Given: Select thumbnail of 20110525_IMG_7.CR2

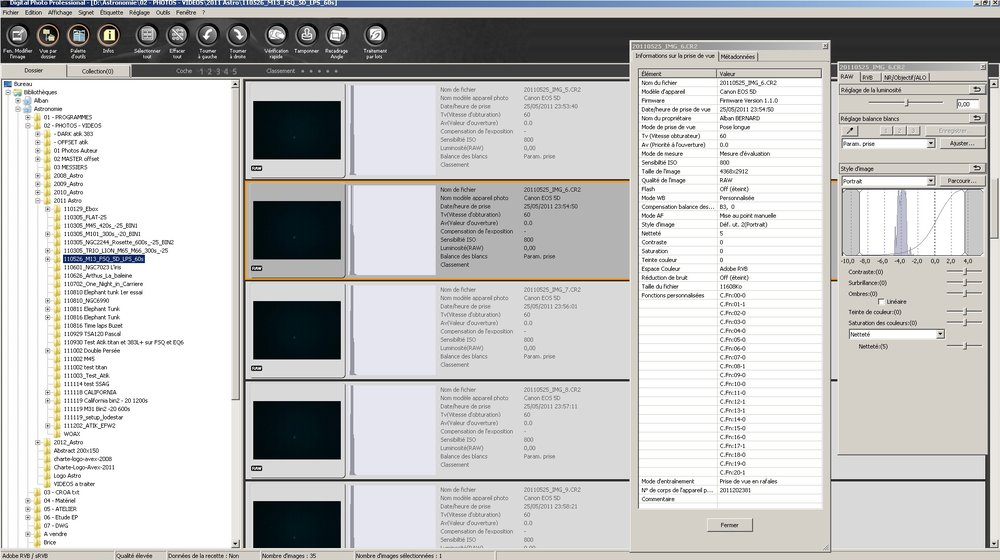Looking at the screenshot, I should click(x=297, y=330).
